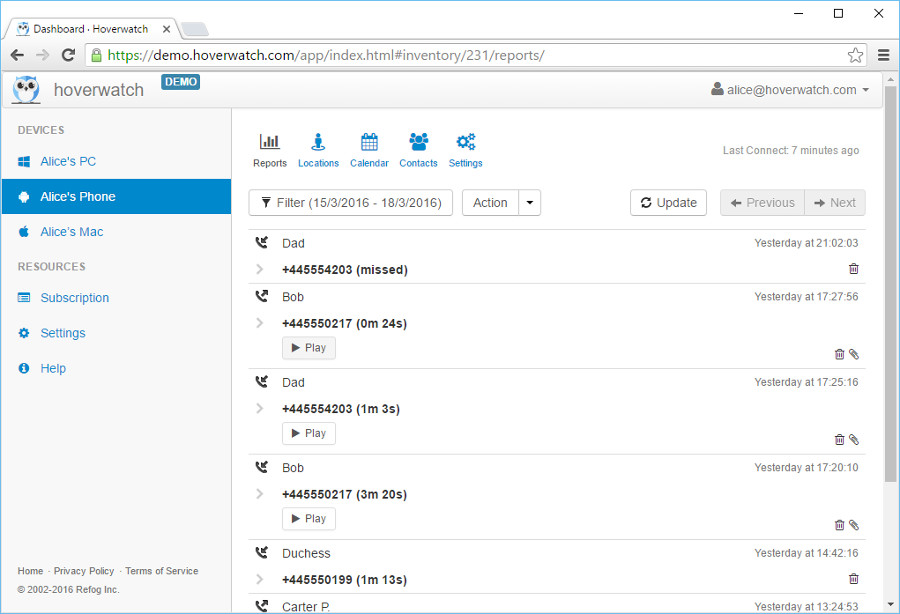900x614 pixels.
Task: Click outgoing call icon beside Bob 17:27:56
Action: 262,296
